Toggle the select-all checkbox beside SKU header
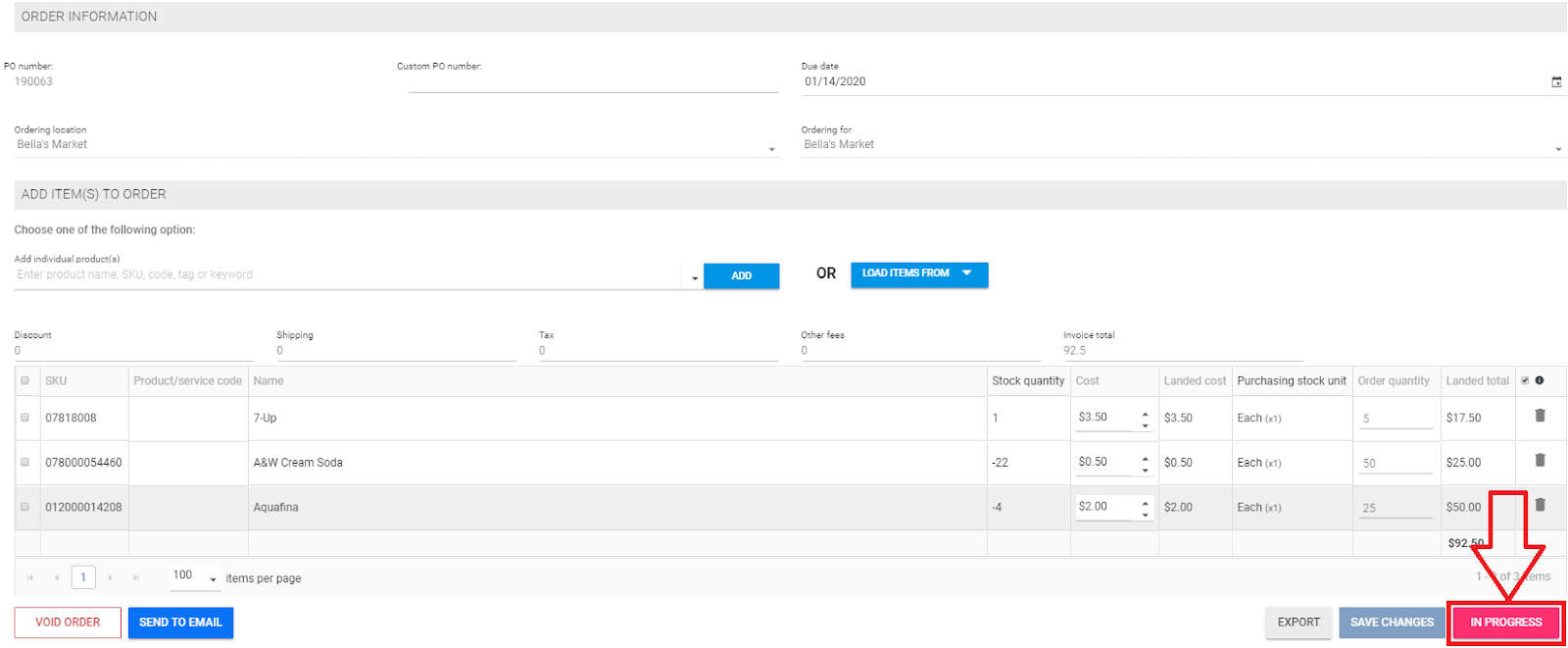The image size is (1568, 648). [x=25, y=380]
